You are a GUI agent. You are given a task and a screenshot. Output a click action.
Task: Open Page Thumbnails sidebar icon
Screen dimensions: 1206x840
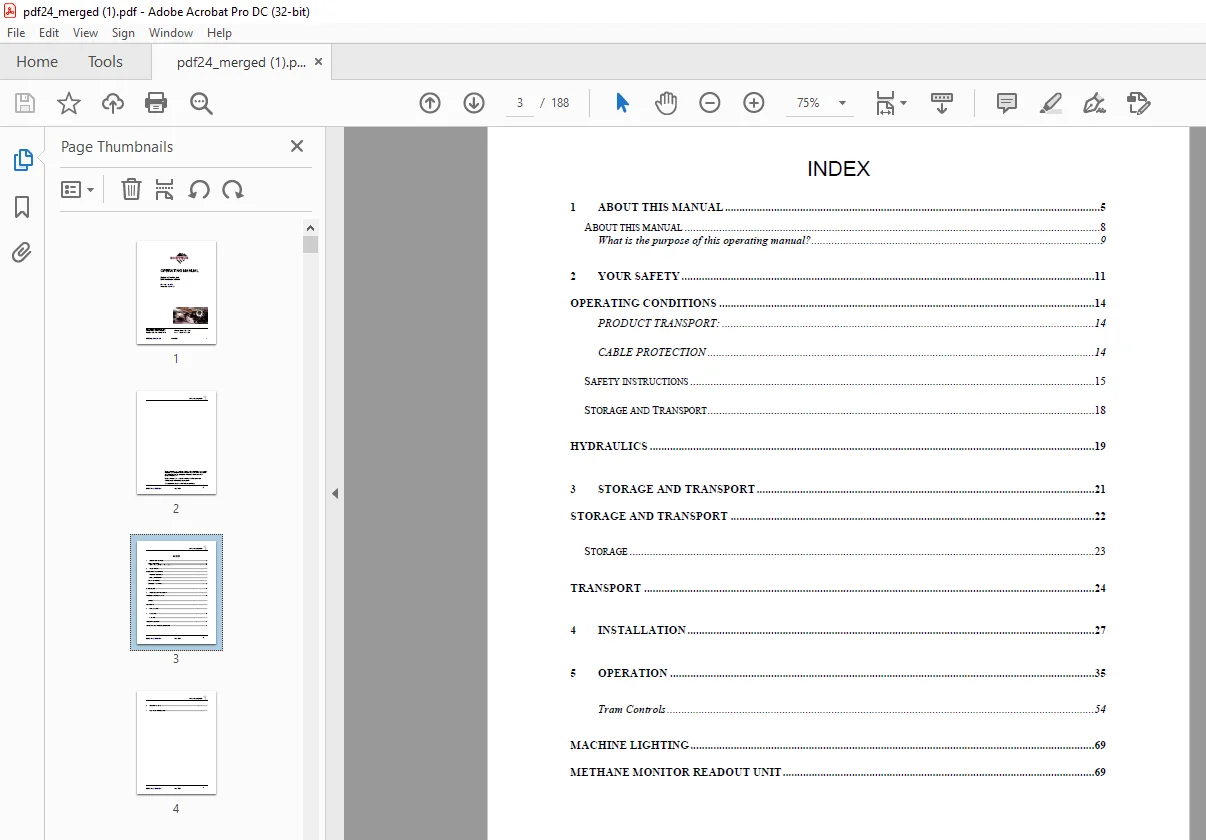(22, 160)
